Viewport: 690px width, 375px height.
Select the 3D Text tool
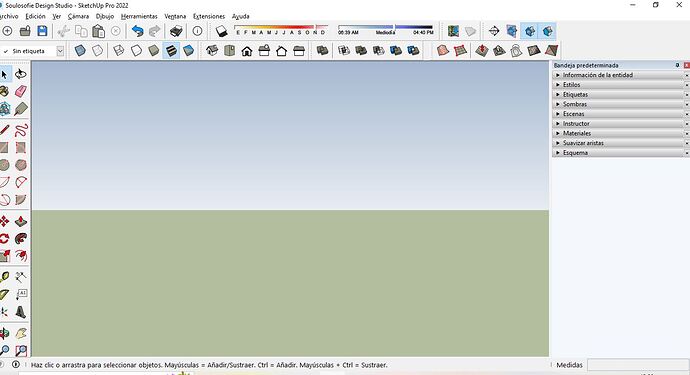(x=20, y=312)
